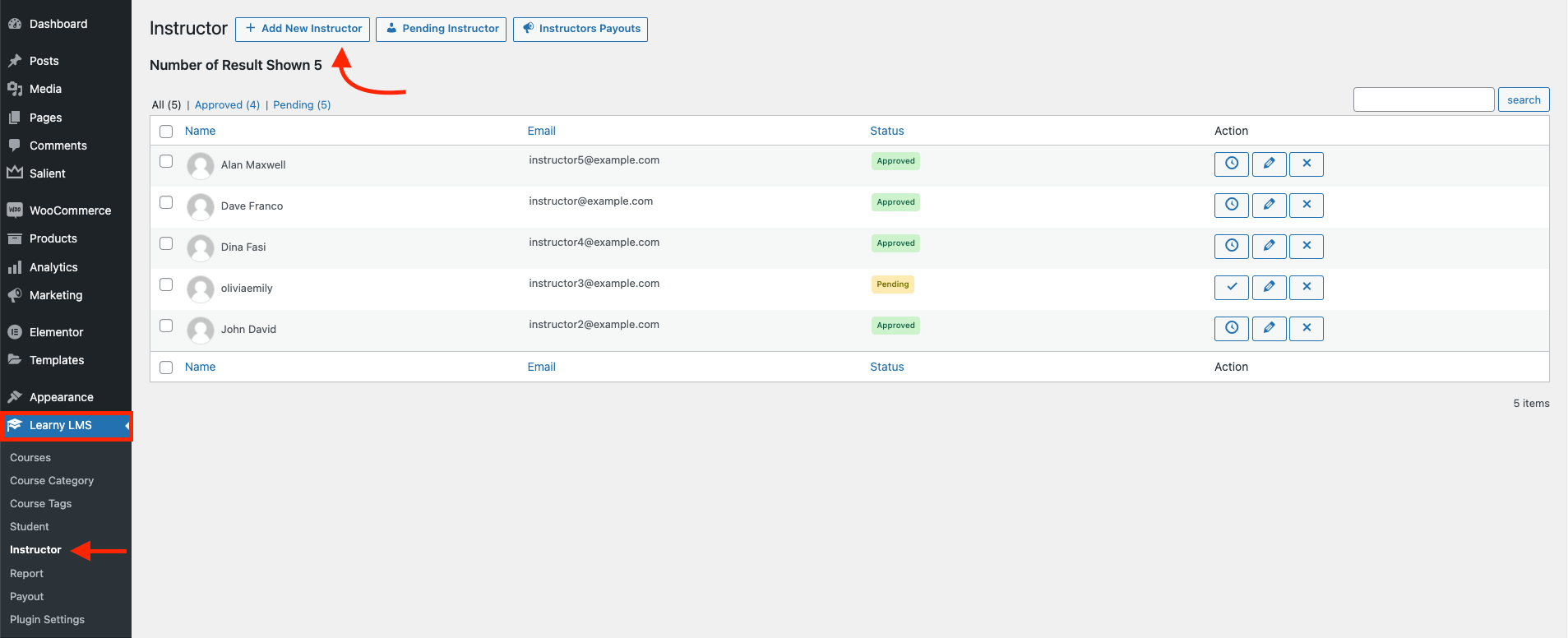The width and height of the screenshot is (1568, 638).
Task: Click the clock icon for Alan Maxwell
Action: [1231, 164]
